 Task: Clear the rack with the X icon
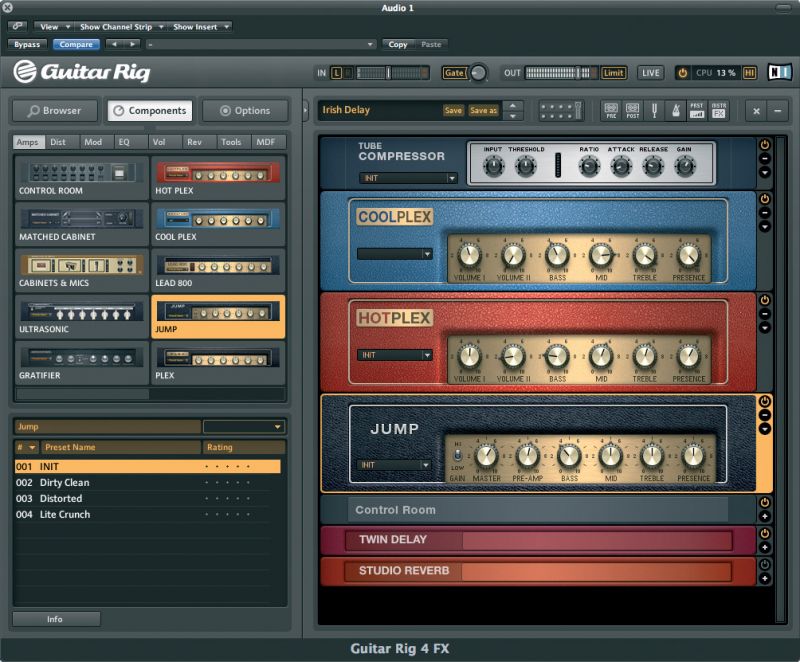coord(756,111)
